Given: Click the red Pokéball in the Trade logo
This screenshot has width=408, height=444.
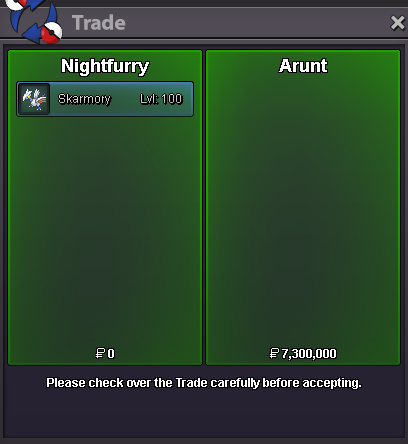Looking at the screenshot, I should [x=52, y=33].
